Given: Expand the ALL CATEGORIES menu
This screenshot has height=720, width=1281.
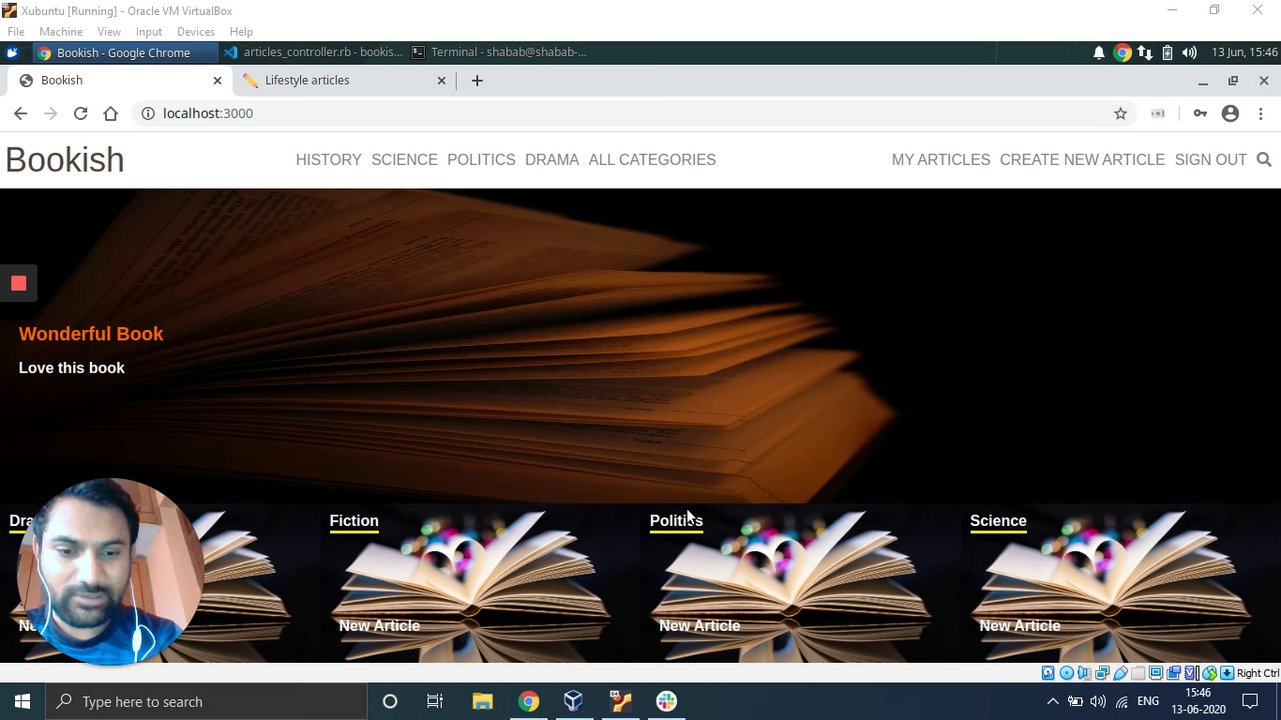Looking at the screenshot, I should click(652, 160).
